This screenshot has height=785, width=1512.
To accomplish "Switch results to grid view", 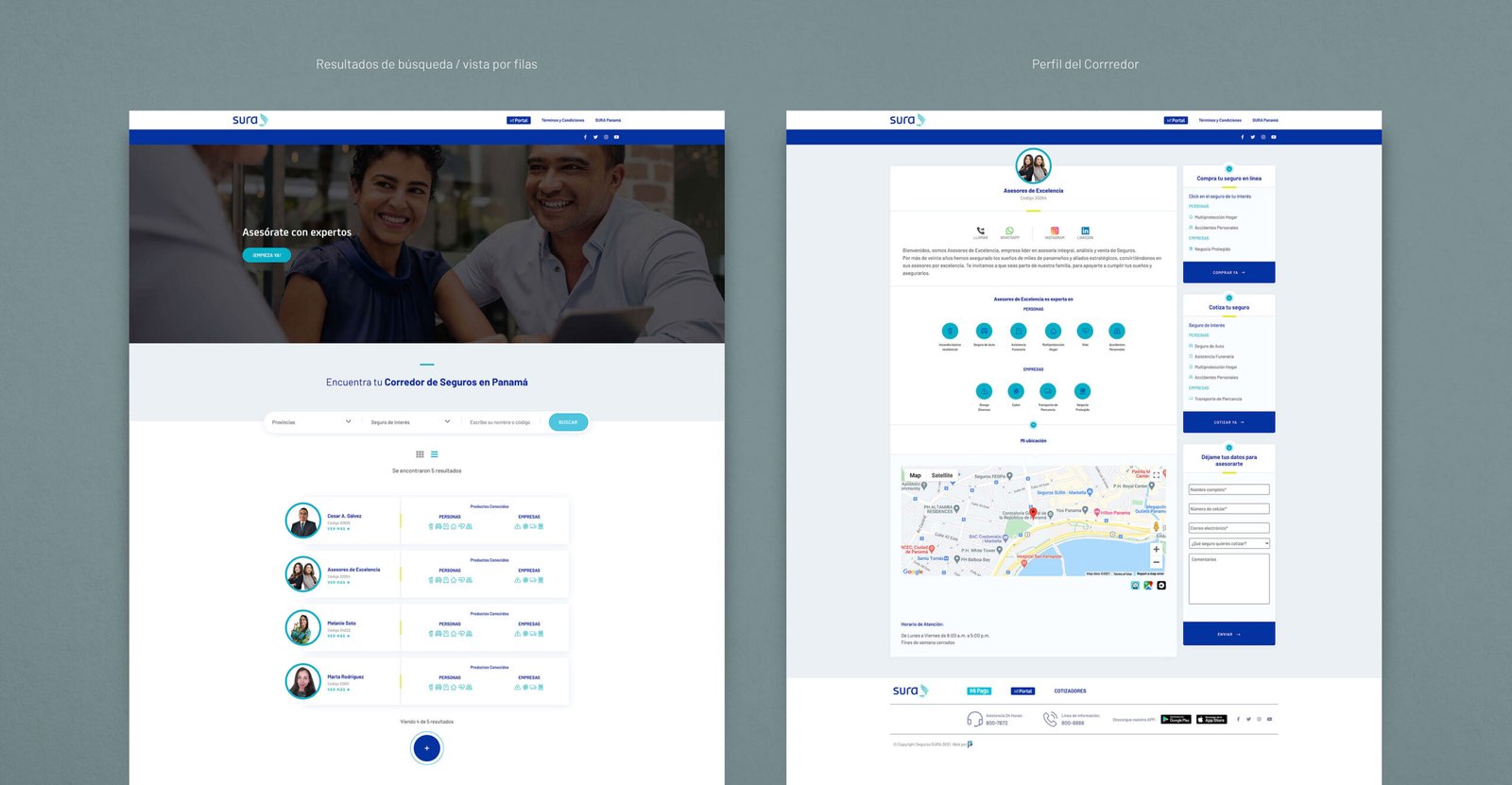I will click(x=420, y=454).
